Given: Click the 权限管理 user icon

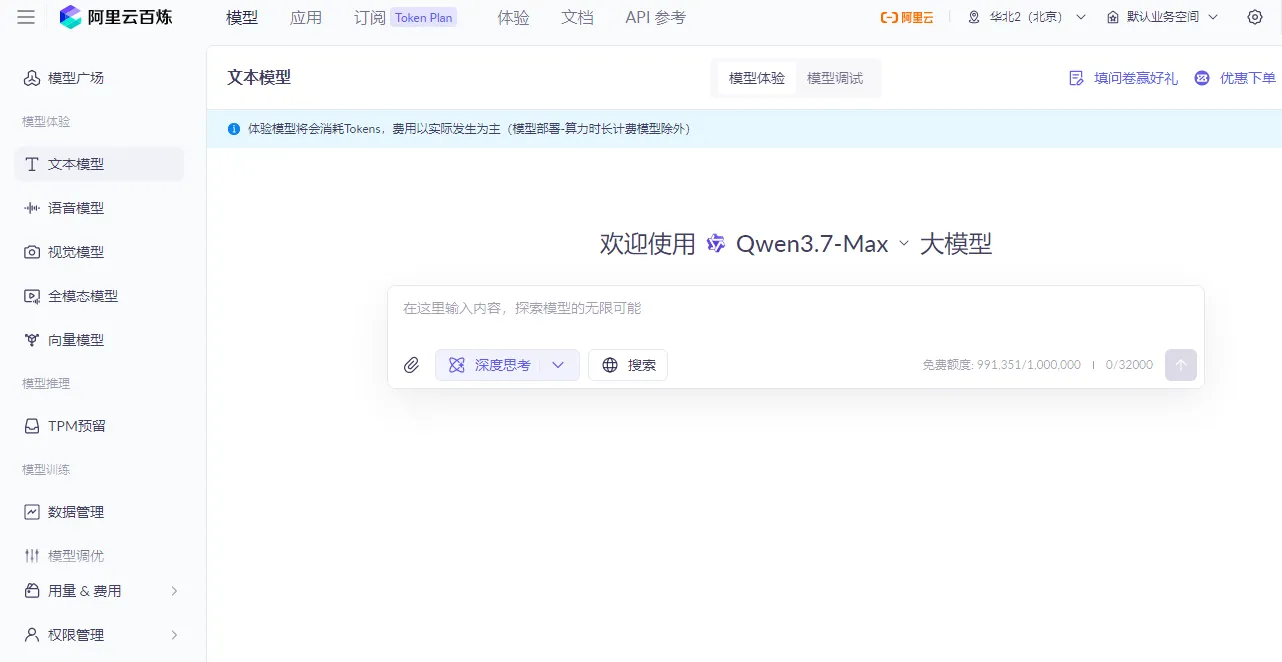Looking at the screenshot, I should [32, 635].
